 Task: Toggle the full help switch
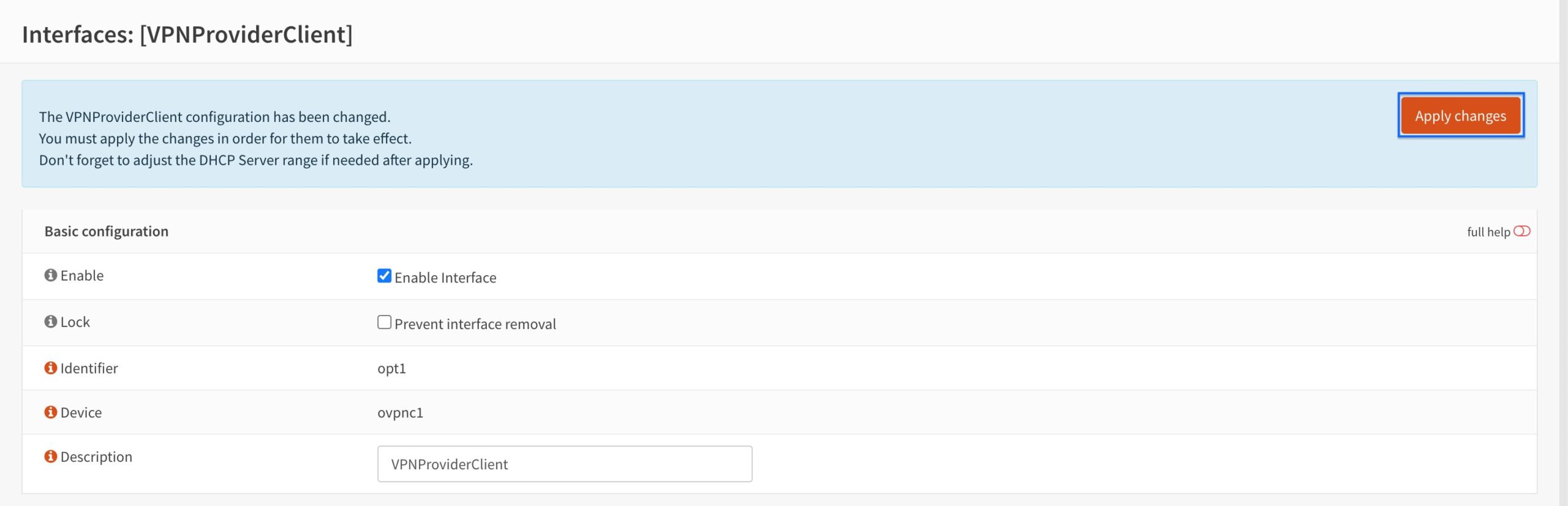coord(1521,231)
